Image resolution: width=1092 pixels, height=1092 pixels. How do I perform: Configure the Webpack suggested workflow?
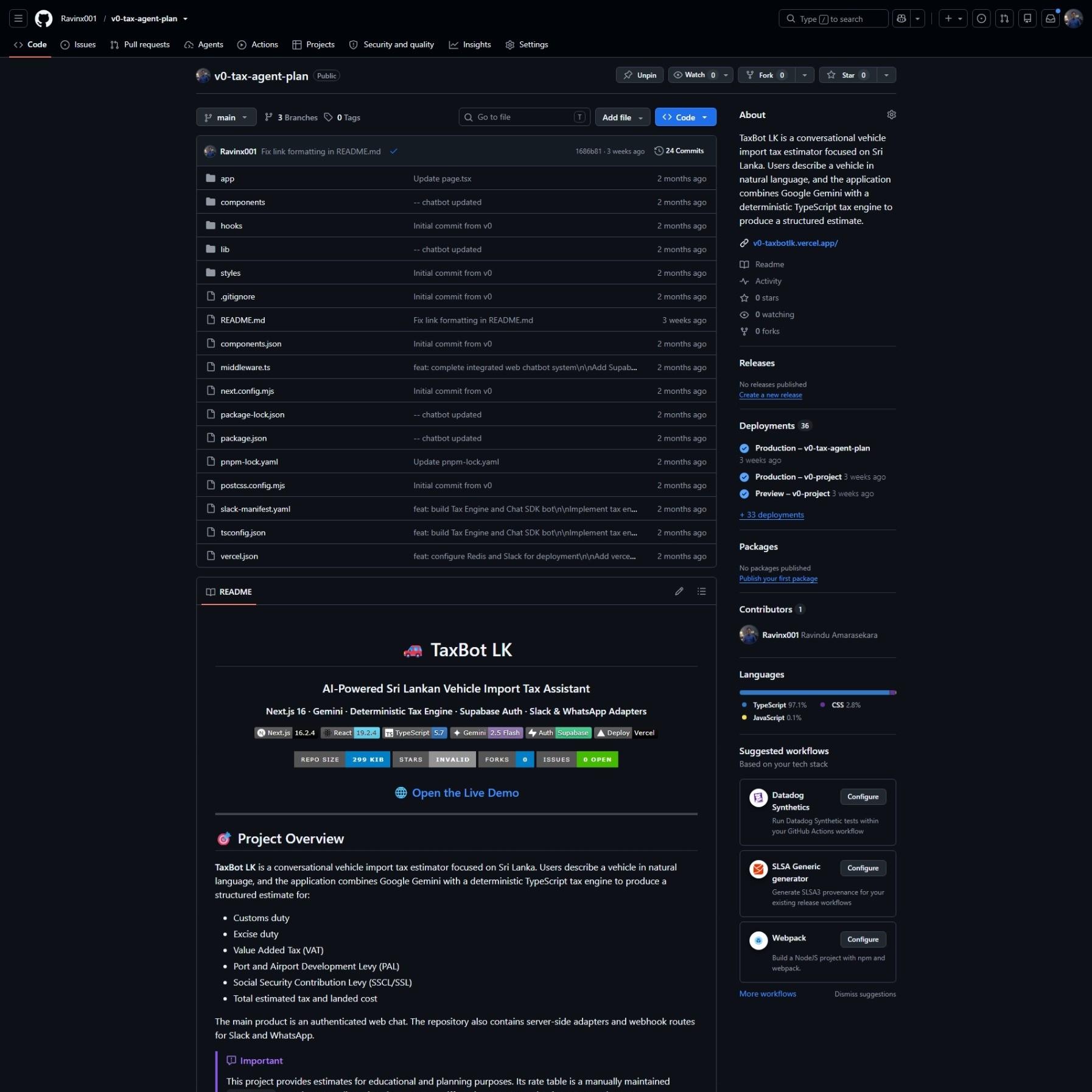click(x=863, y=939)
